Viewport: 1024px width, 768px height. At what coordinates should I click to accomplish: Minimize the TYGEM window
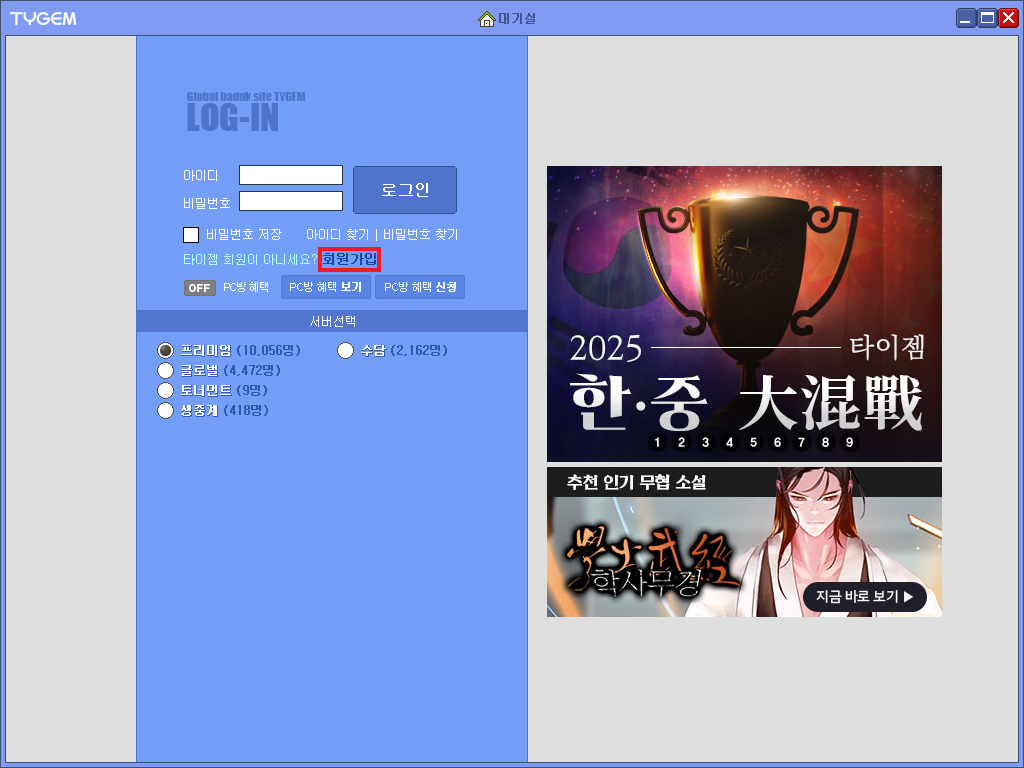pyautogui.click(x=966, y=18)
